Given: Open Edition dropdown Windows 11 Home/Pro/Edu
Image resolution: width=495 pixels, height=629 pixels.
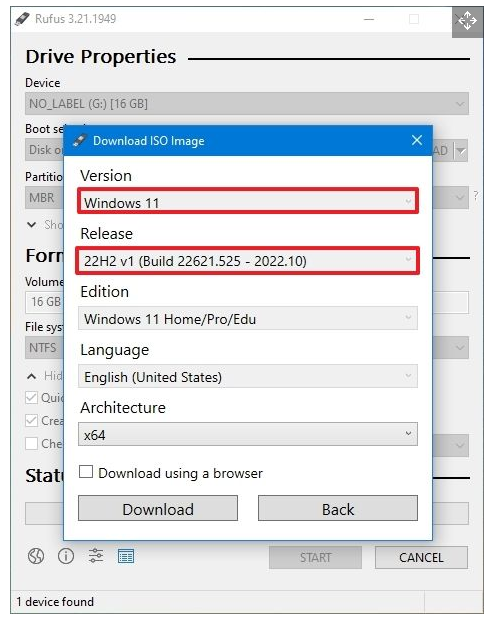Looking at the screenshot, I should pos(248,319).
